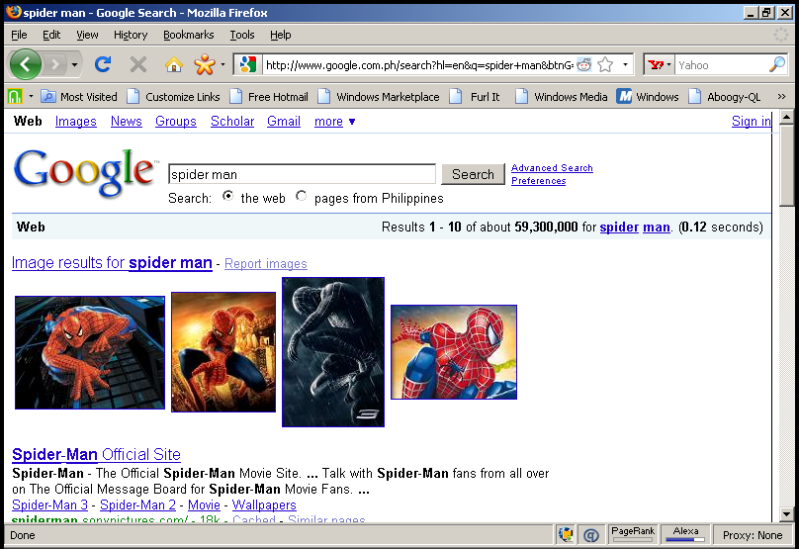The height and width of the screenshot is (549, 799).
Task: Click the Google logo
Action: click(x=85, y=173)
